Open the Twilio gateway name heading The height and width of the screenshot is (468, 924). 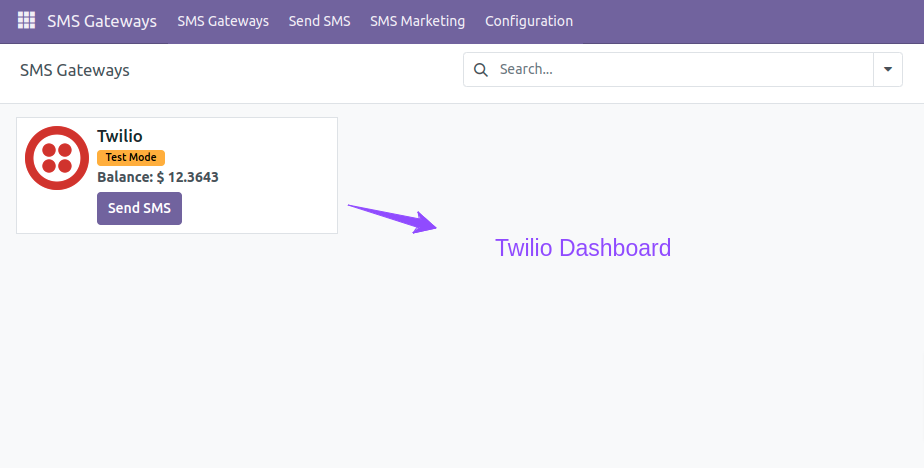pyautogui.click(x=120, y=136)
